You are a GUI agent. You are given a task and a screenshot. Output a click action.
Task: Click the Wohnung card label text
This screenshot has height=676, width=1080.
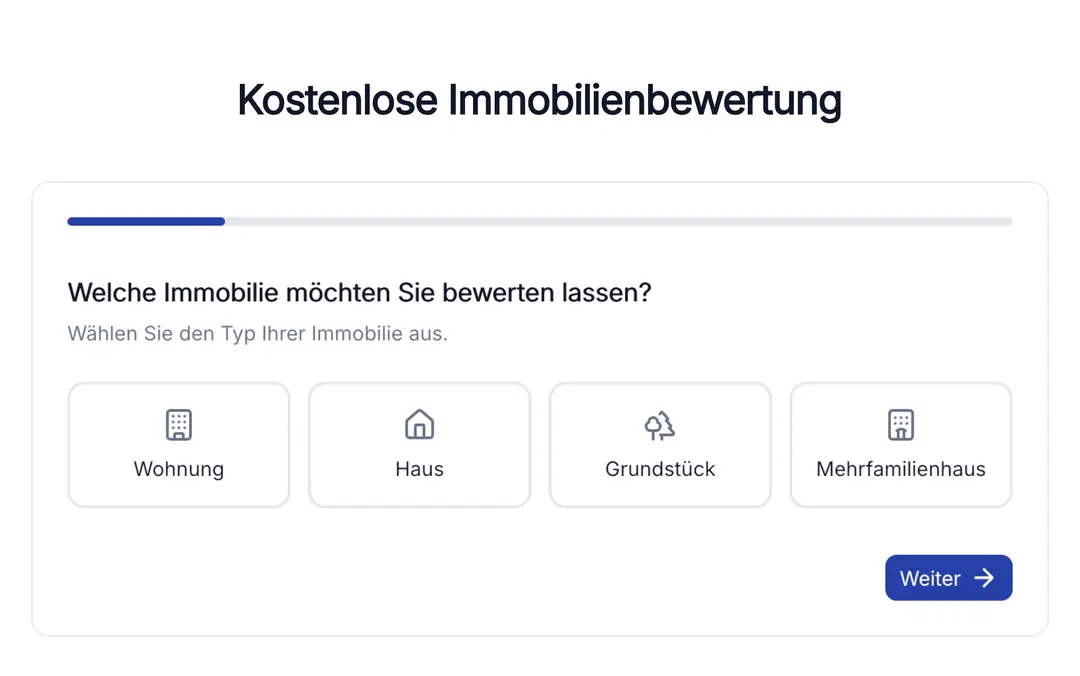point(178,468)
